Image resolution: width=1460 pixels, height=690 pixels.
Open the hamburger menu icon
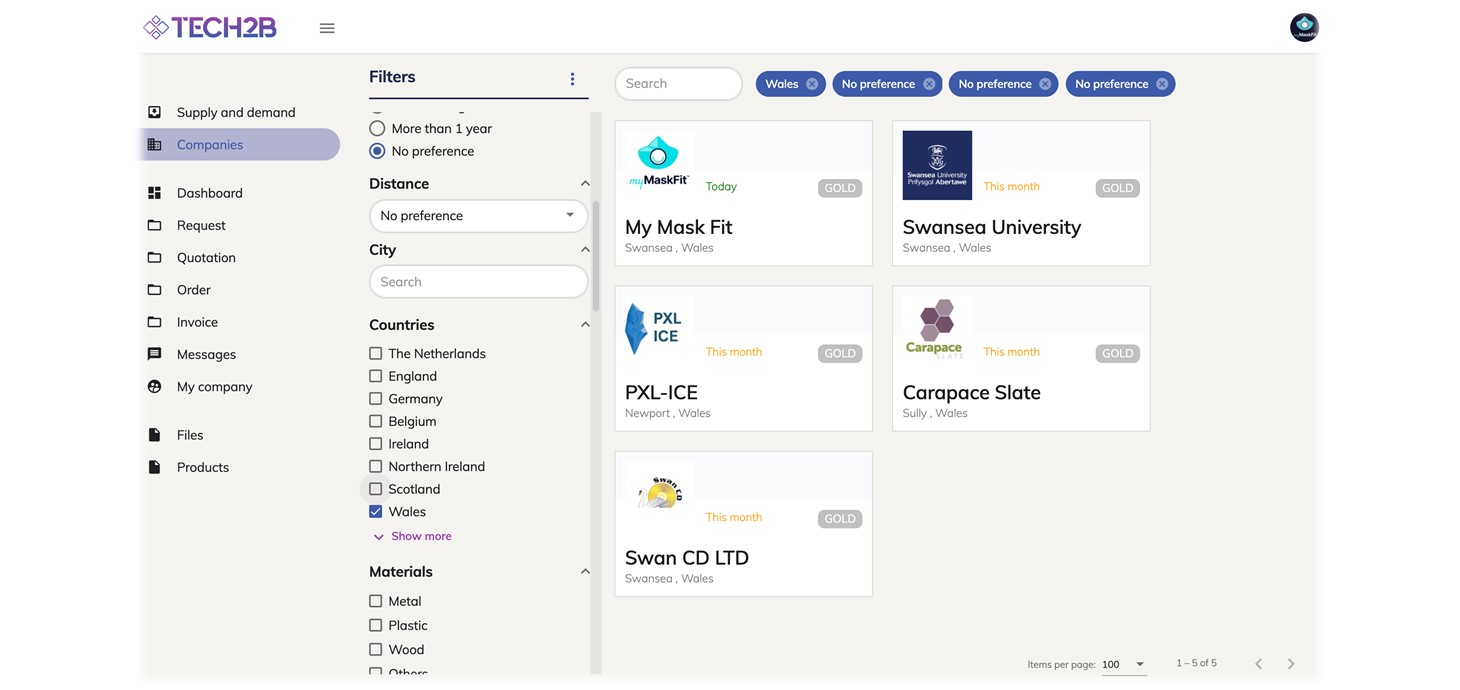pos(327,28)
